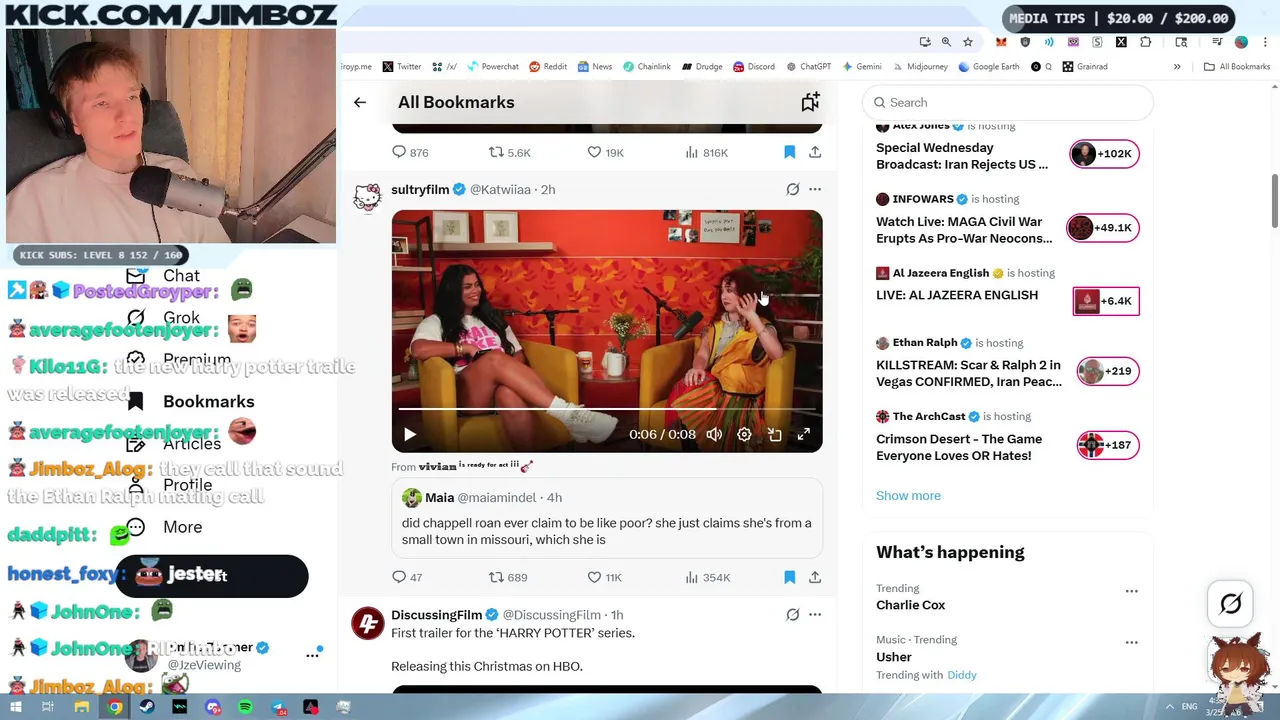This screenshot has height=720, width=1280.
Task: Open quoted Maia @maiamindel post
Action: click(606, 518)
